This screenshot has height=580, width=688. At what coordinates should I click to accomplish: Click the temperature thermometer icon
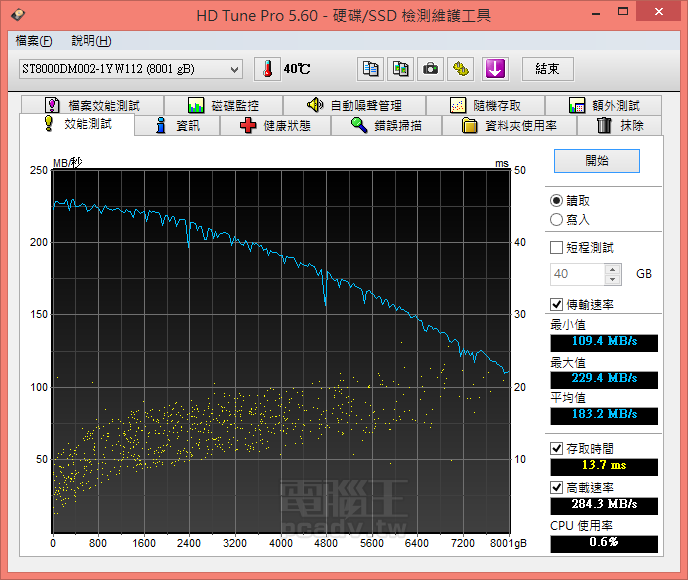(x=267, y=69)
